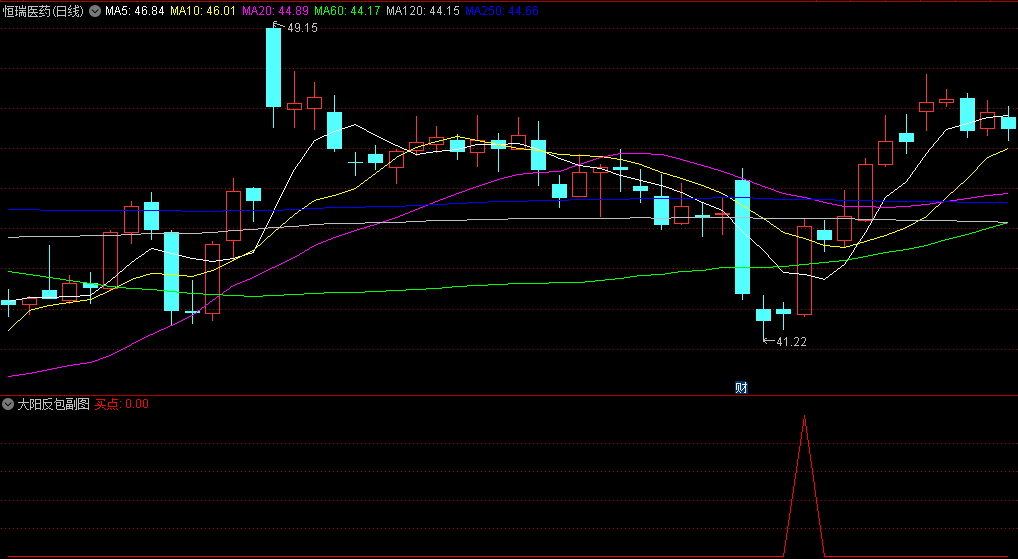Select the MA120: 44.15 label
The height and width of the screenshot is (559, 1018).
(422, 11)
